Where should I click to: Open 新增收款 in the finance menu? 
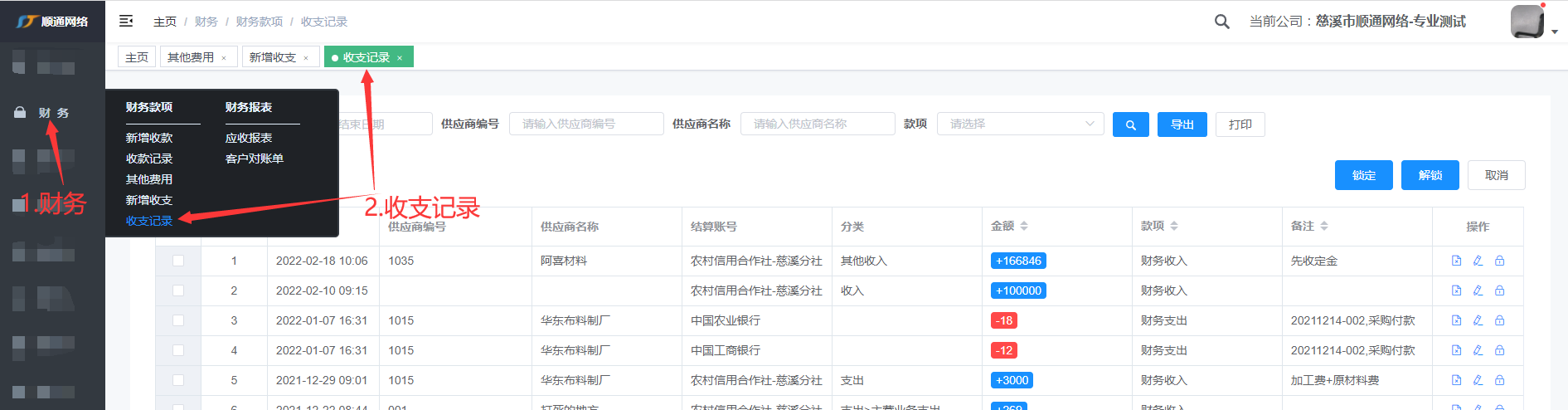pos(149,138)
